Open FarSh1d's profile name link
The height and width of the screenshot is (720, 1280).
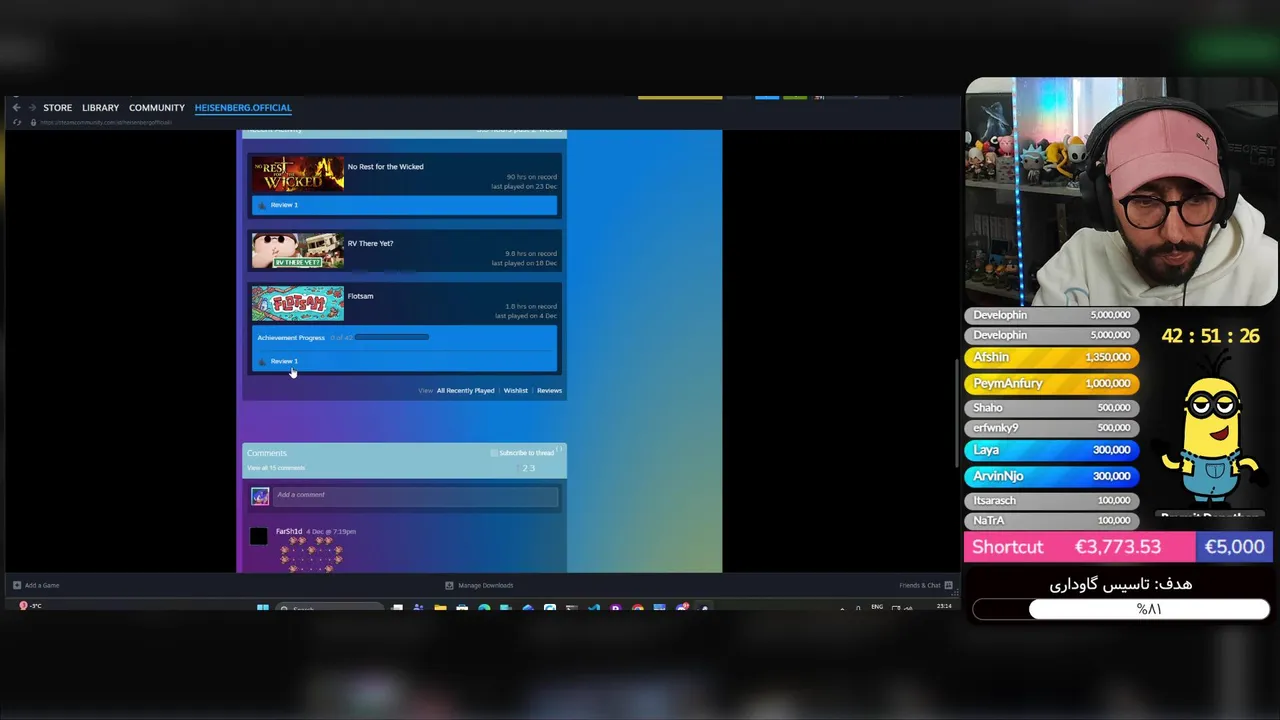pos(289,532)
